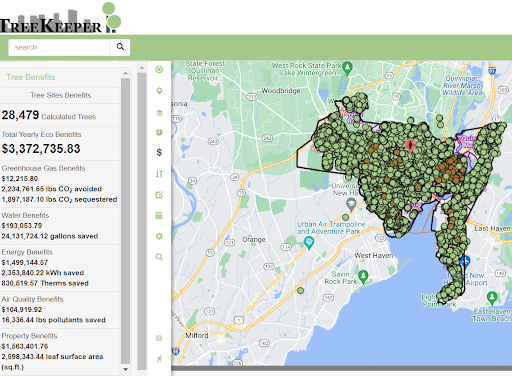Viewport: 512px width, 376px height.
Task: Click the running person icon at sidebar bottom
Action: [x=159, y=359]
